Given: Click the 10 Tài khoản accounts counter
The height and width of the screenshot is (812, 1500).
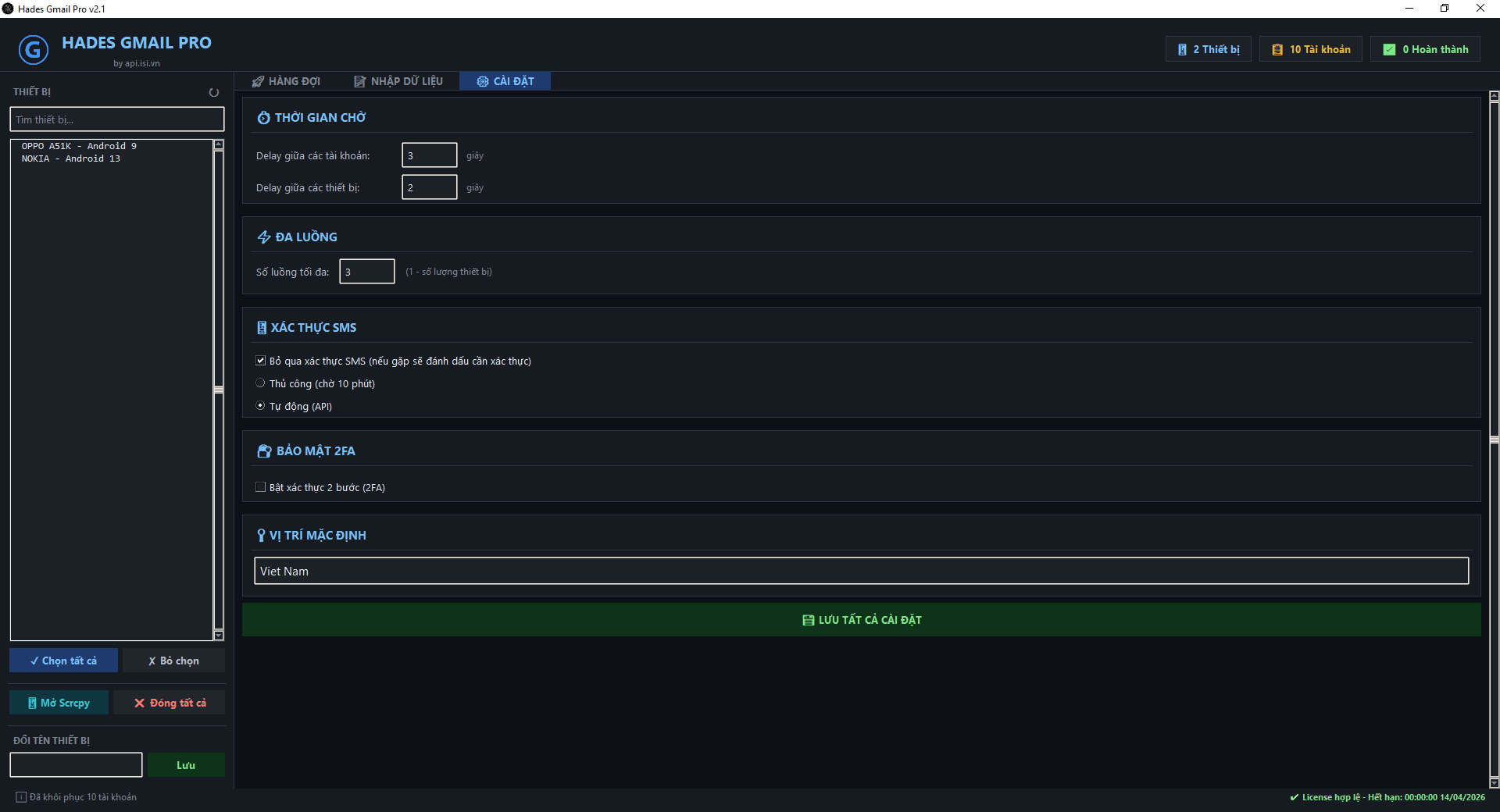Looking at the screenshot, I should [x=1311, y=49].
